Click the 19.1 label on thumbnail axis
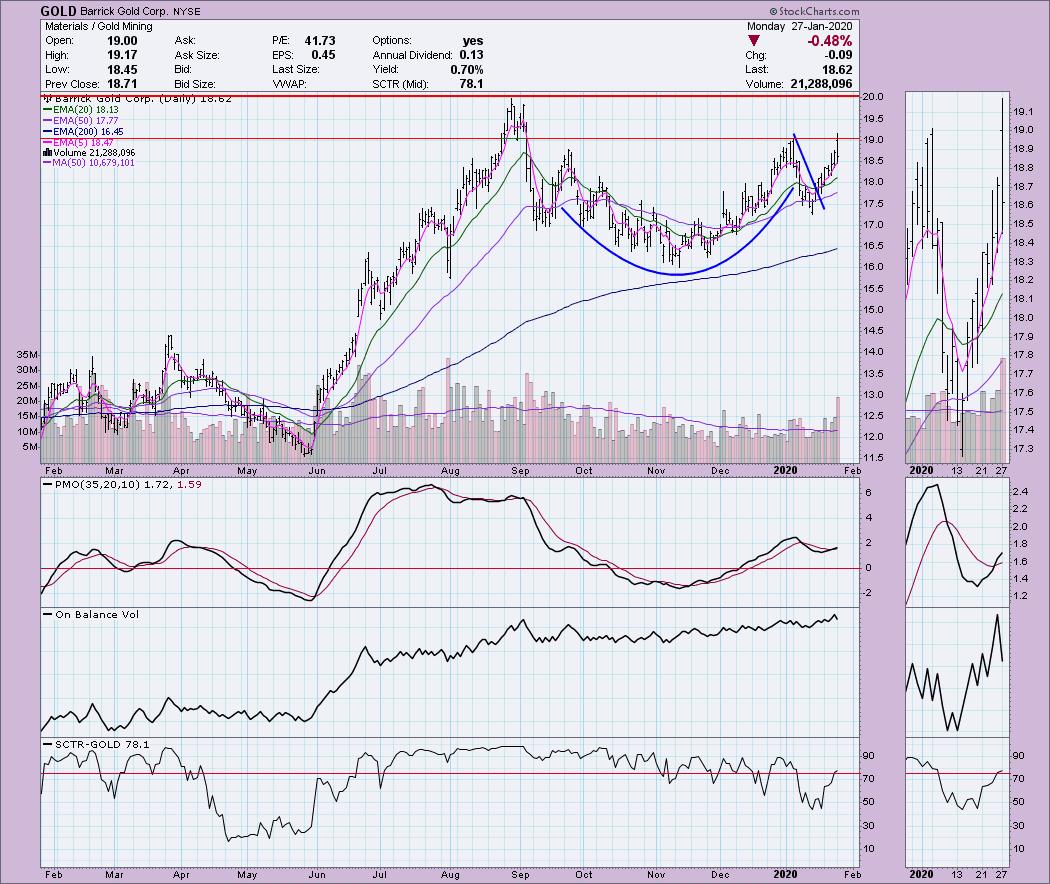The height and width of the screenshot is (884, 1050). click(1023, 111)
